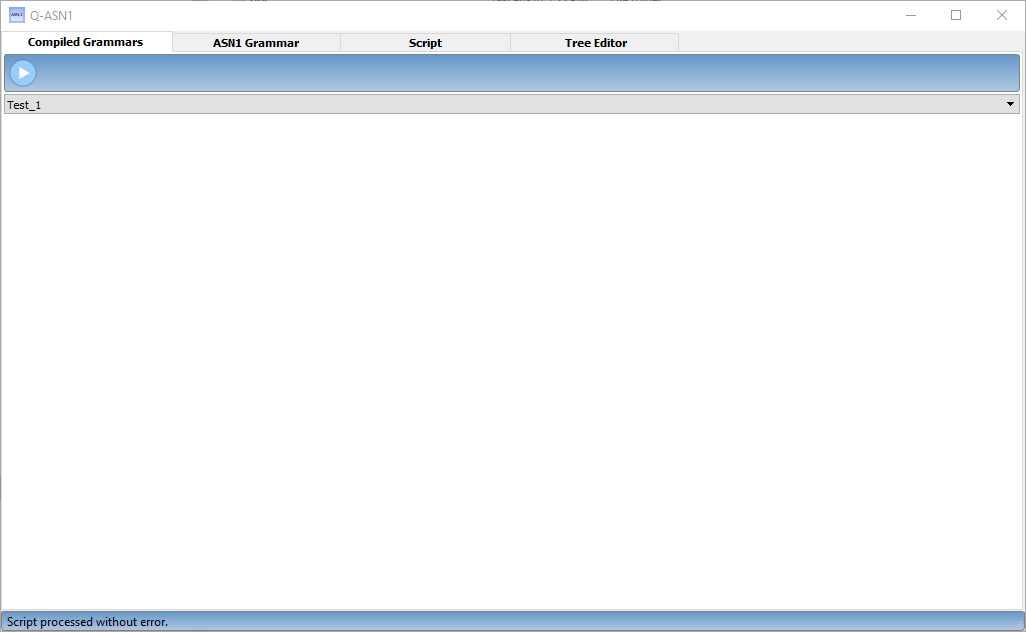Click the blank middle of the title bar
This screenshot has height=632, width=1026.
480,15
